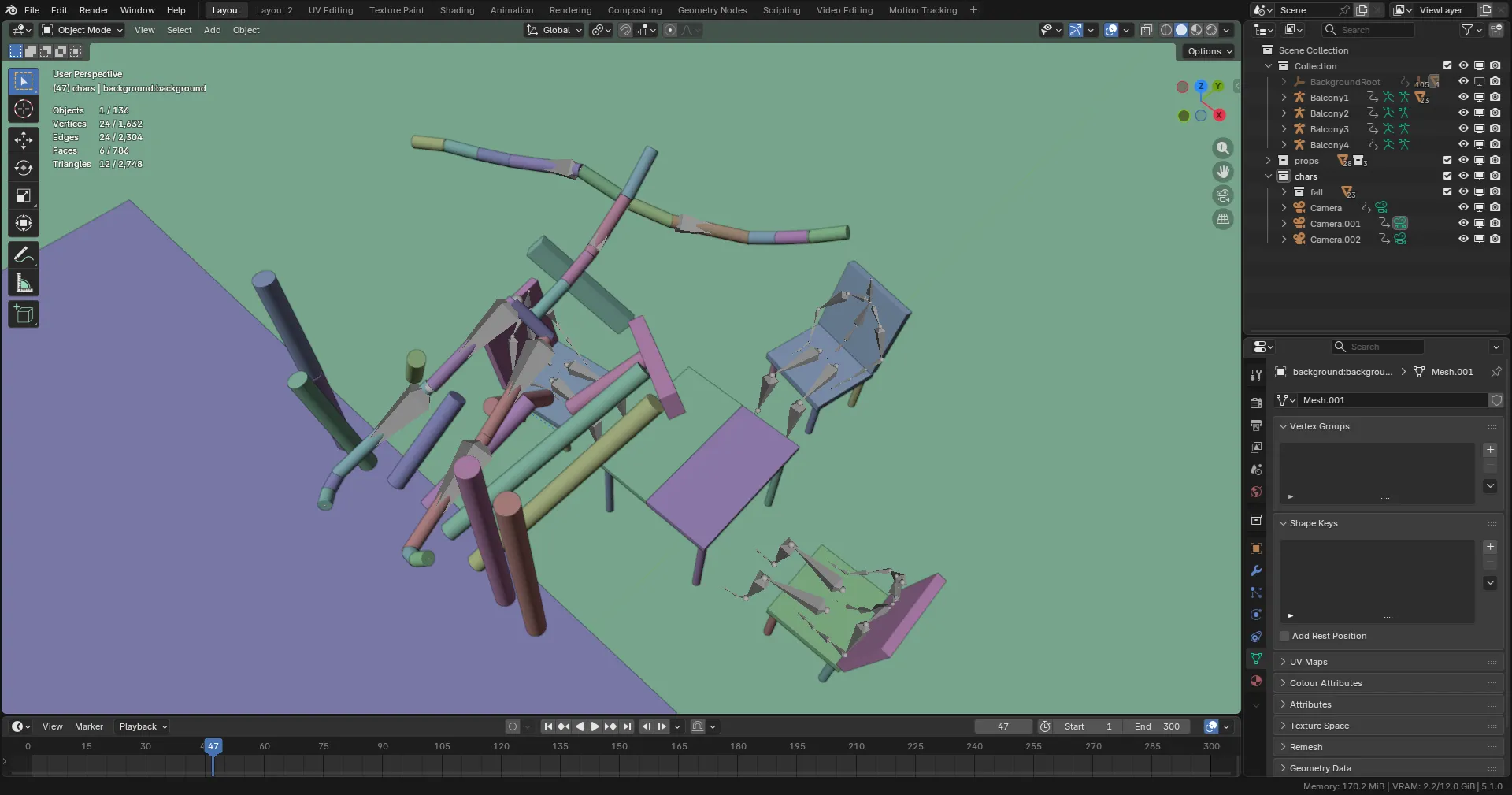Toggle X-ray mode in viewport header
Viewport: 1512px width, 795px height.
pos(1147,30)
